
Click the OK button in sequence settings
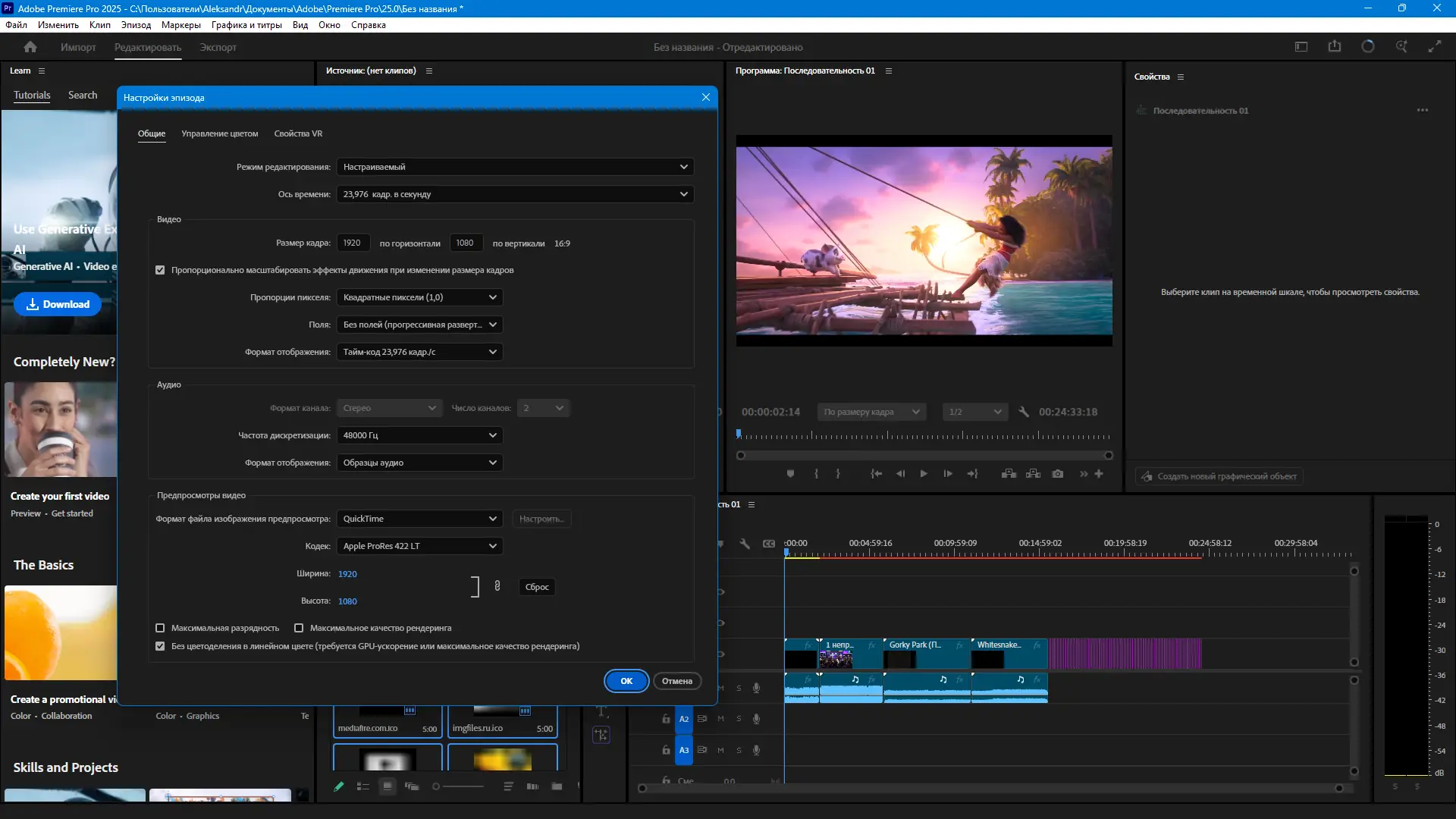pyautogui.click(x=626, y=681)
